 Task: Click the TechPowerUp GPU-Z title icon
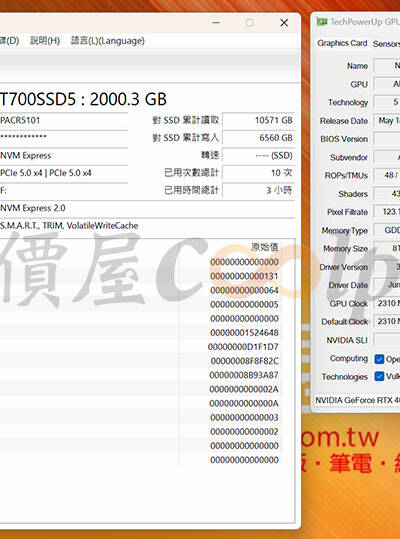point(322,22)
